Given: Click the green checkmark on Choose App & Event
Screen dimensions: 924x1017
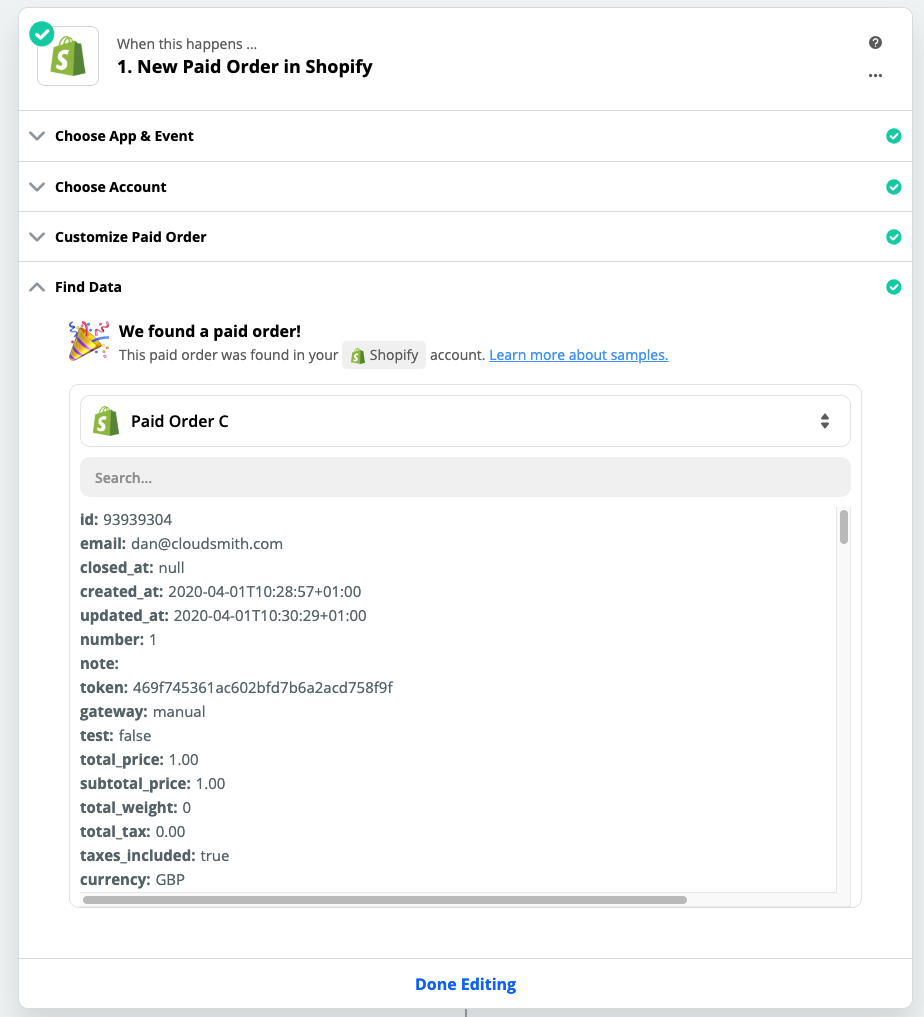Looking at the screenshot, I should tap(894, 136).
